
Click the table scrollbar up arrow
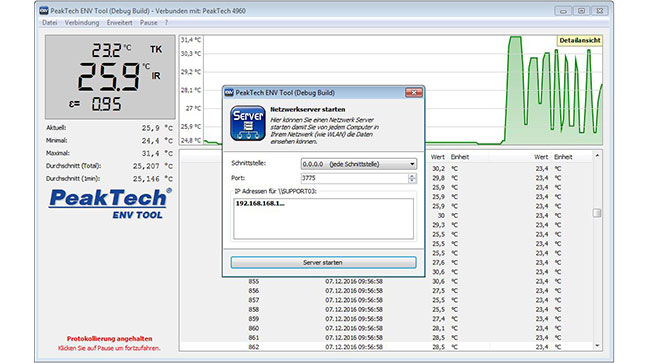597,156
